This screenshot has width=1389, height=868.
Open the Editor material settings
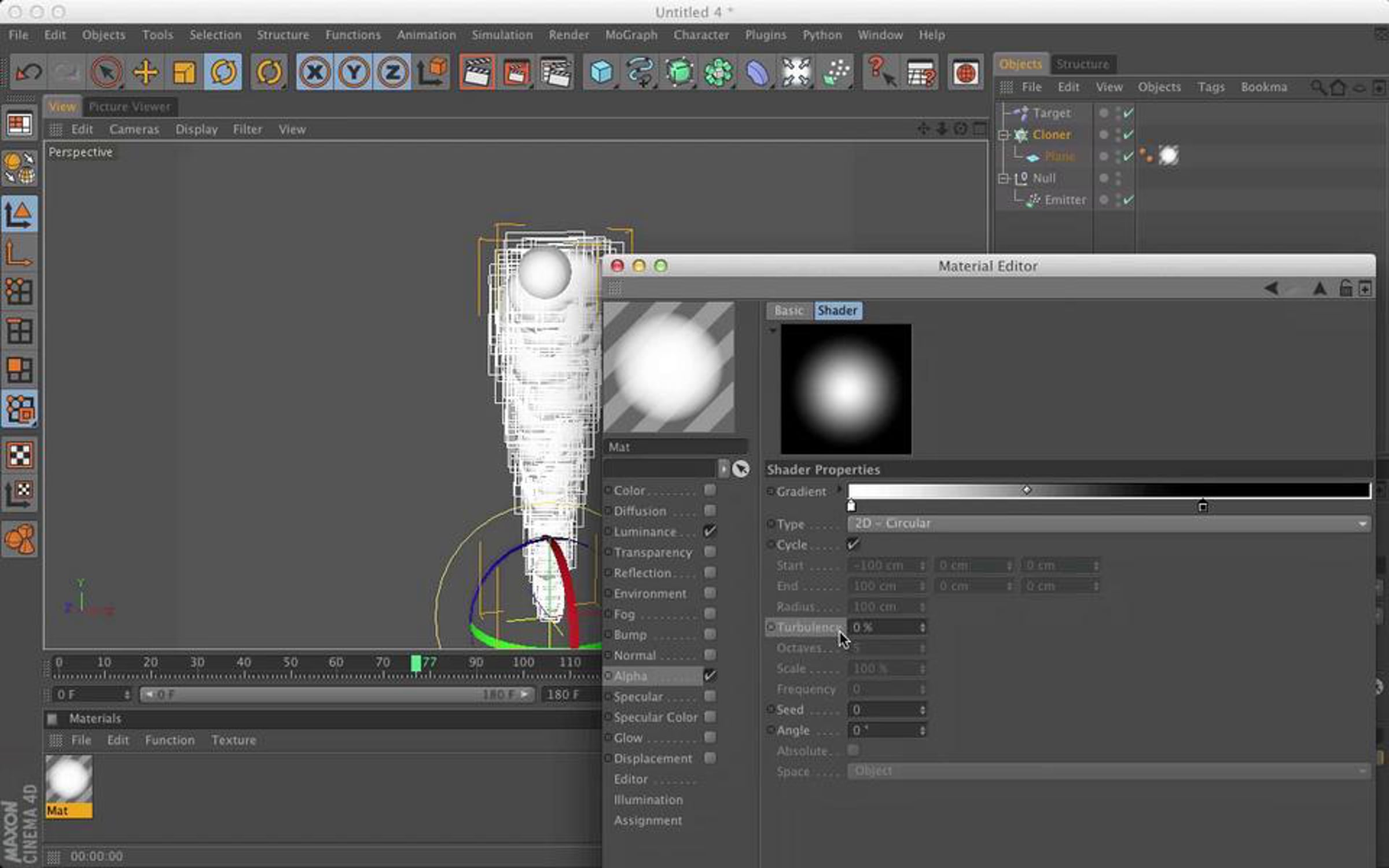pos(631,779)
